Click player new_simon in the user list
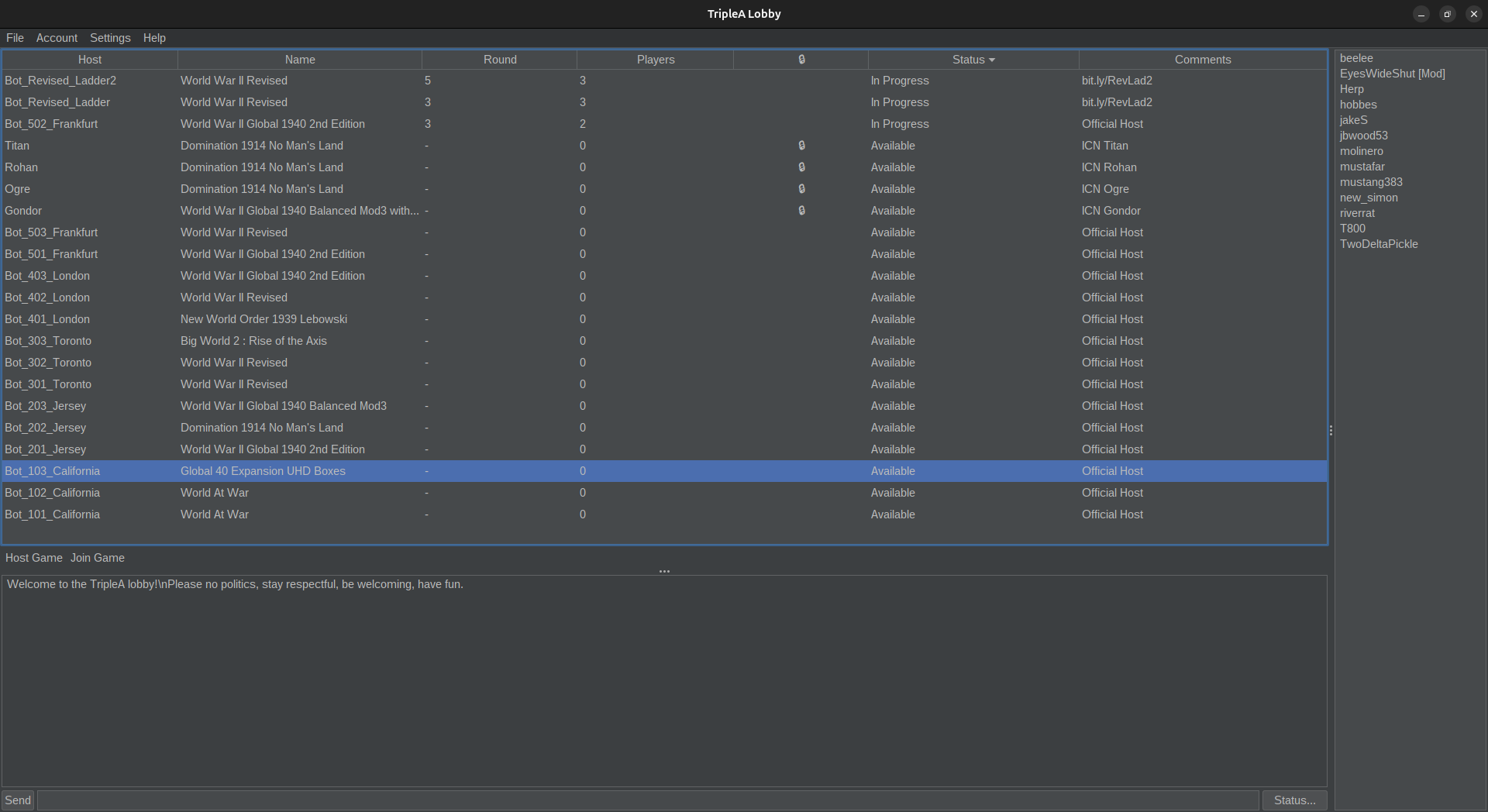The height and width of the screenshot is (812, 1488). 1369,198
